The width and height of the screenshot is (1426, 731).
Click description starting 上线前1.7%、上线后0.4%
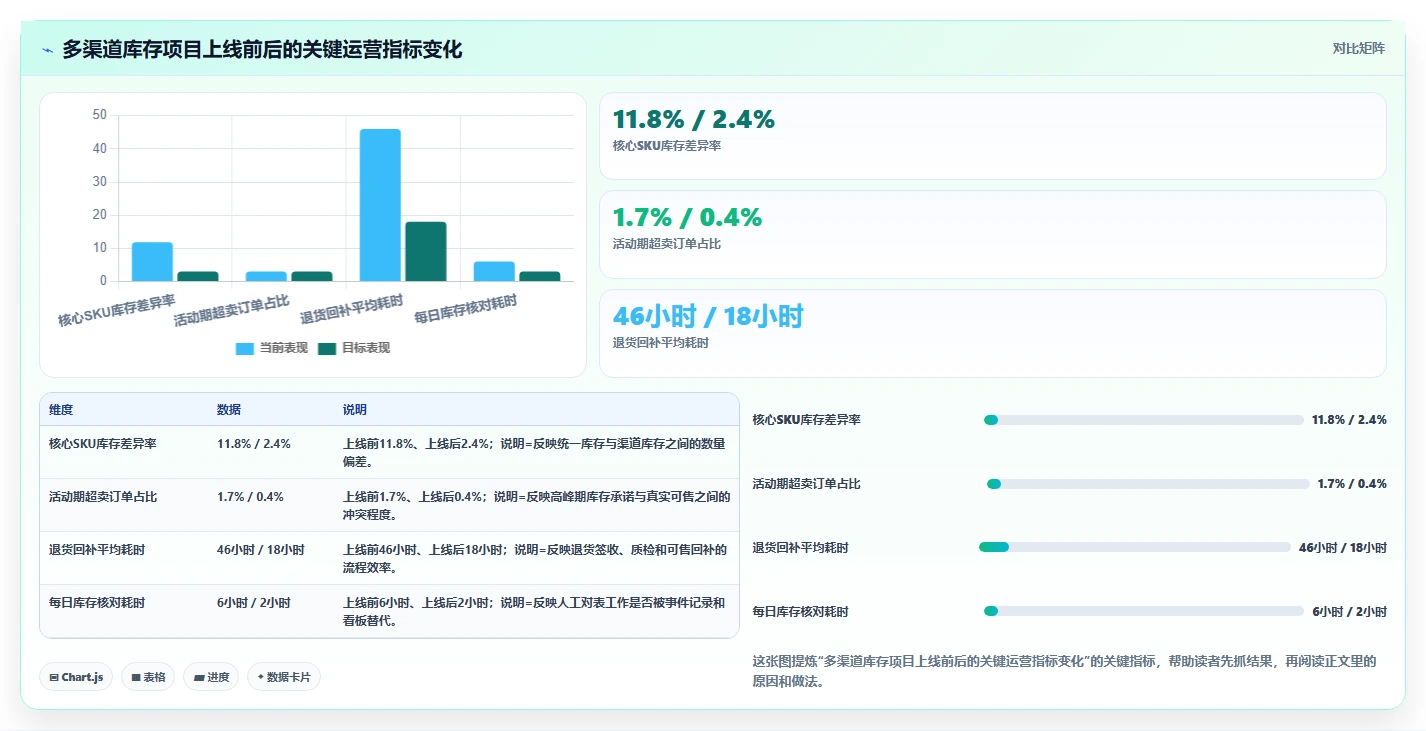click(x=537, y=505)
